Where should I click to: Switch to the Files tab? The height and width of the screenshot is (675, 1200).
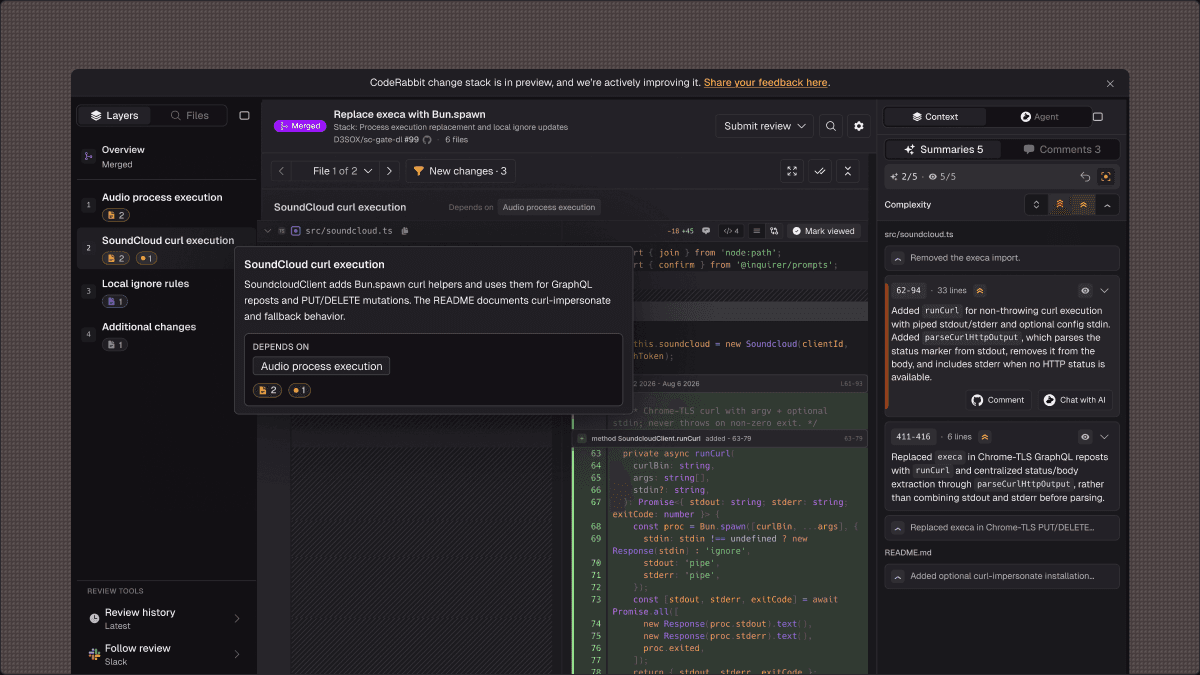190,116
